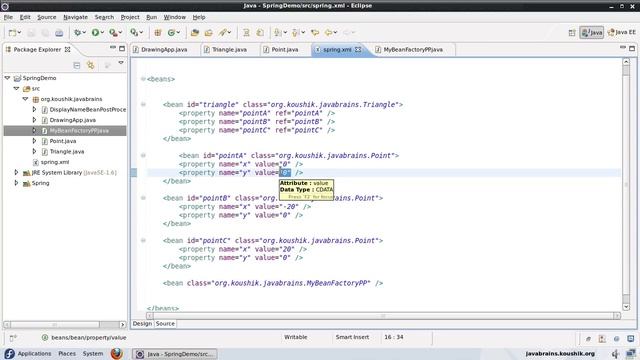Click the Last Edit Location icon
The height and width of the screenshot is (360, 640).
coord(315,33)
